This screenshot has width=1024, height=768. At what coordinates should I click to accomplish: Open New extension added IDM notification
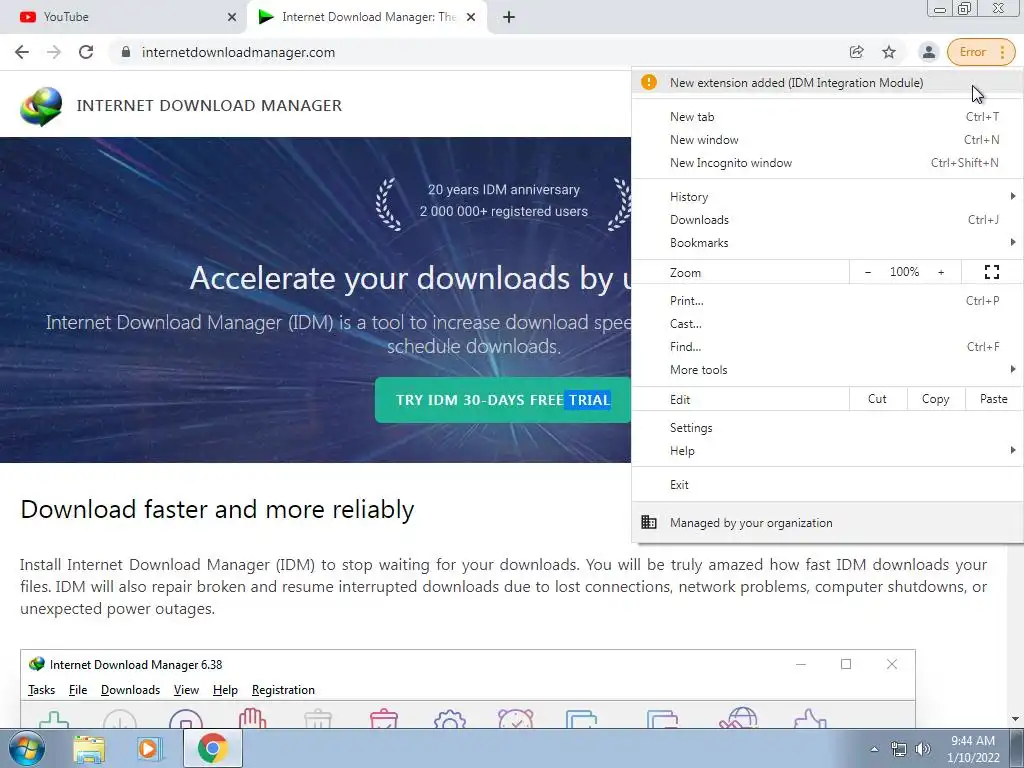(x=827, y=83)
